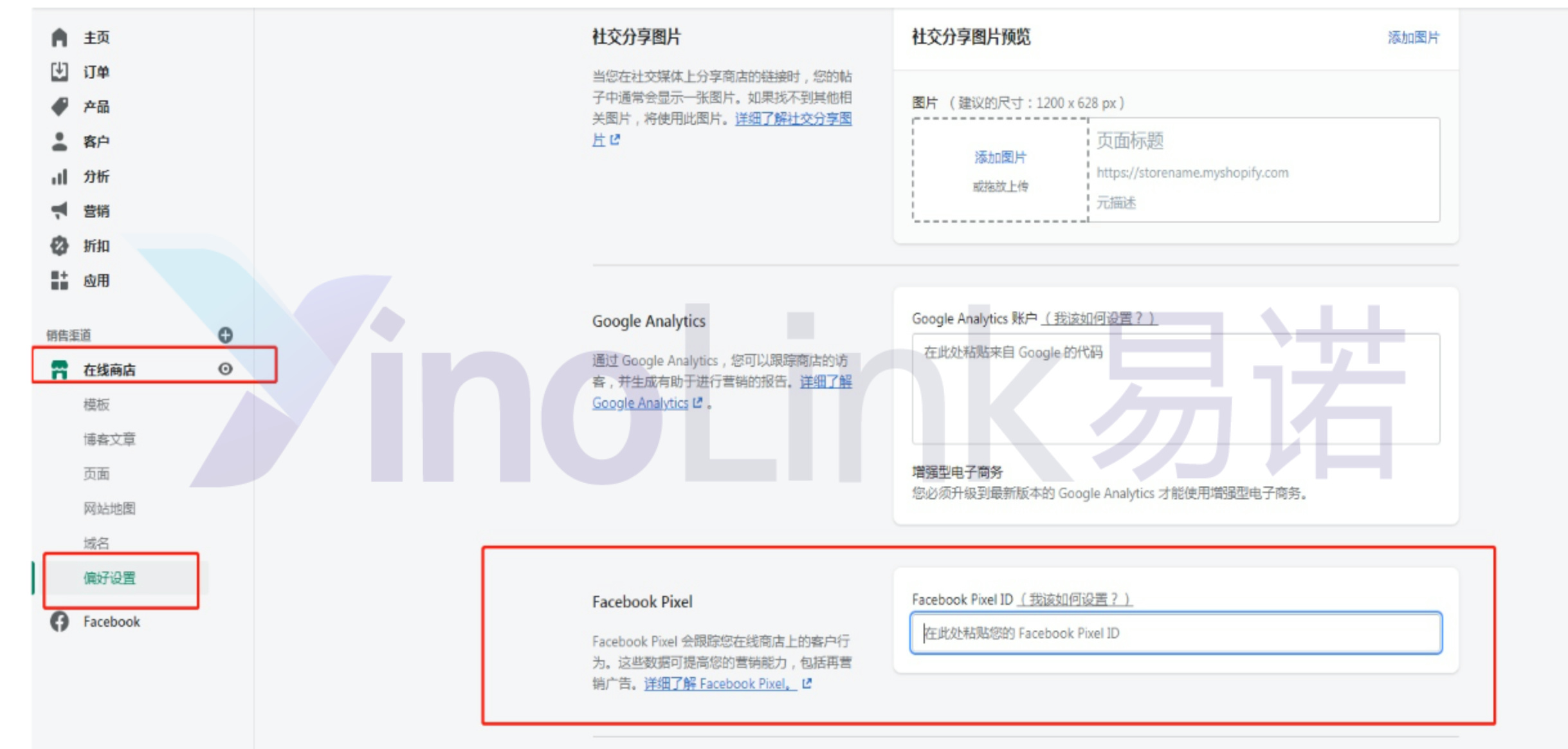Screen dimensions: 1568x749
Task: Click the Facebook logo icon in sidebar
Action: tap(60, 622)
